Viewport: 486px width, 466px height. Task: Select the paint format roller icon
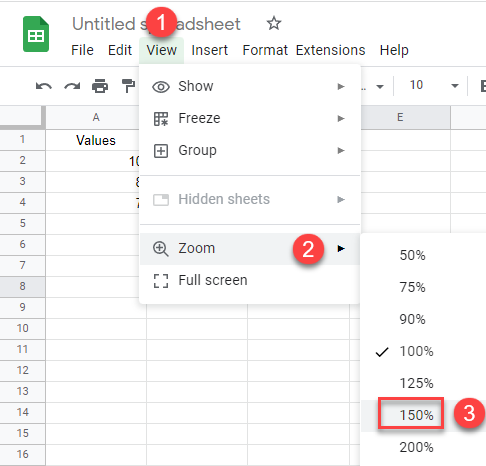[128, 86]
